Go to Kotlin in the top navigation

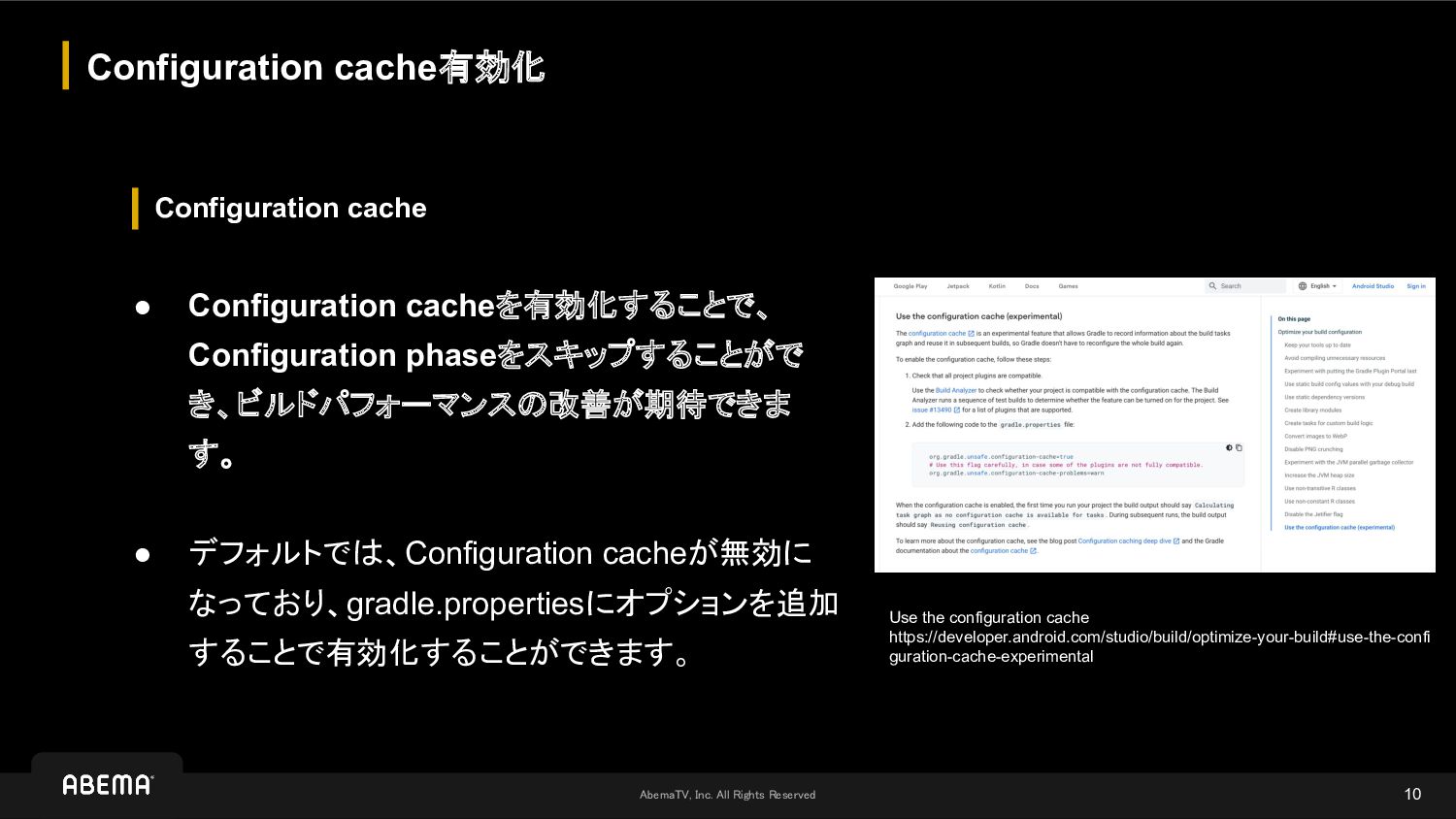pos(997,286)
